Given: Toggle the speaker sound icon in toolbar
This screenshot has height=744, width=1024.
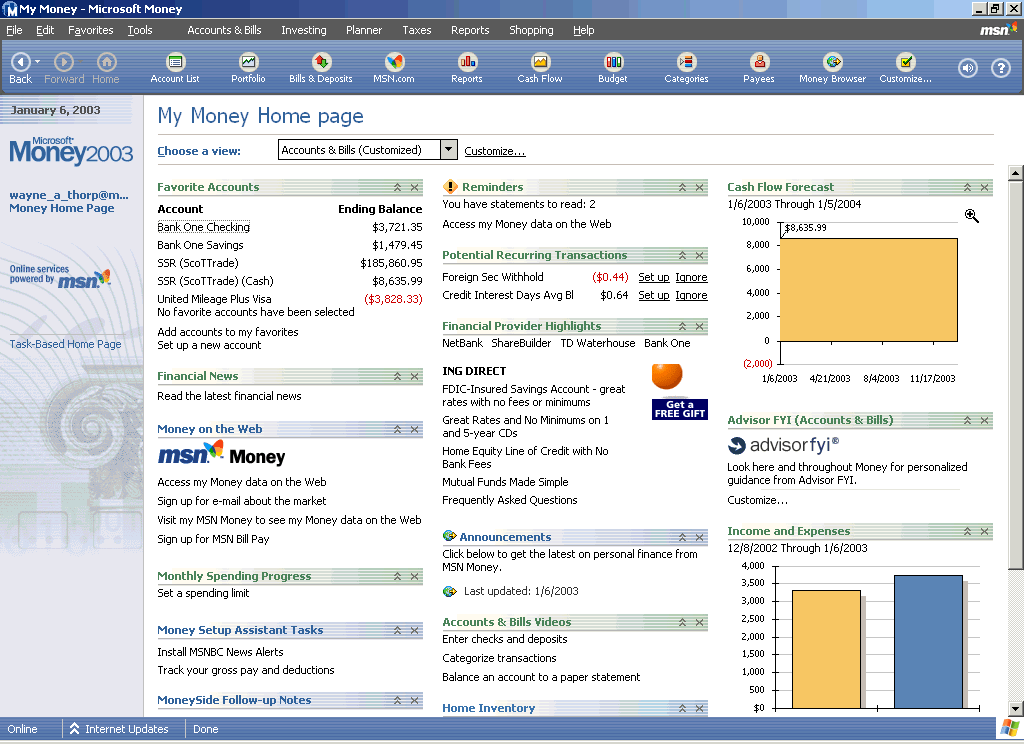Looking at the screenshot, I should 967,68.
